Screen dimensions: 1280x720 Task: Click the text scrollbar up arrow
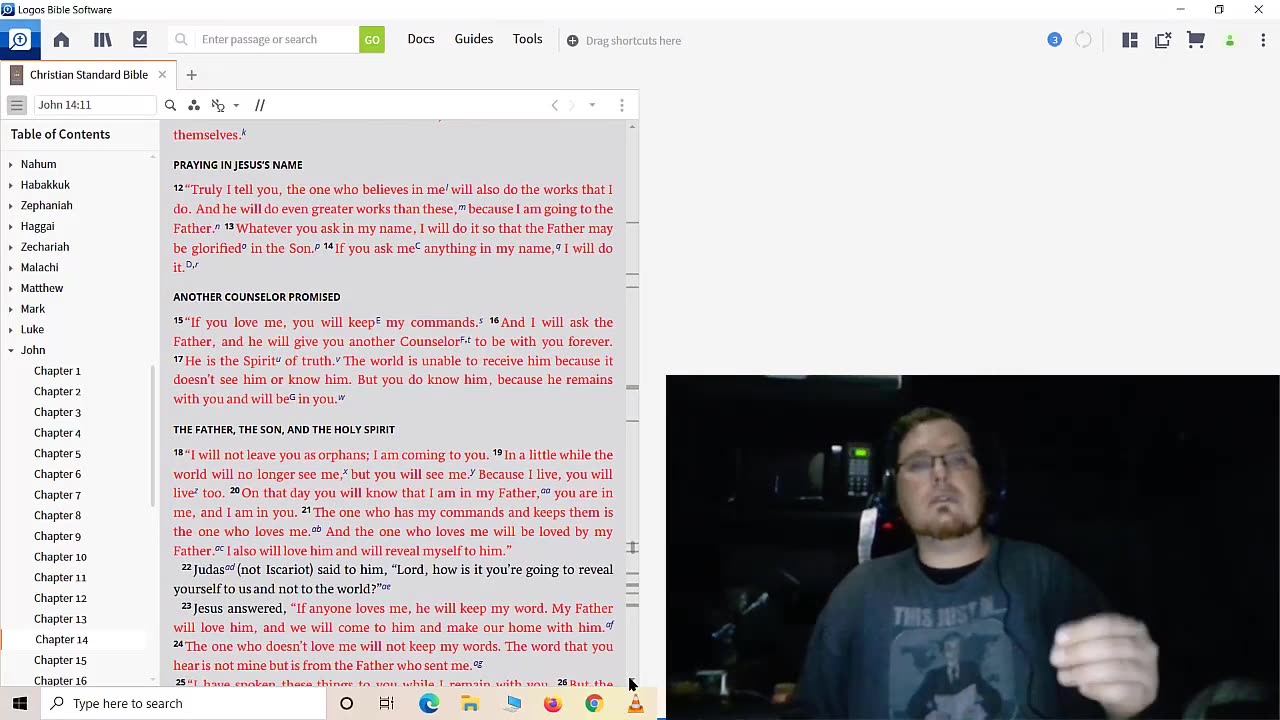pos(632,127)
